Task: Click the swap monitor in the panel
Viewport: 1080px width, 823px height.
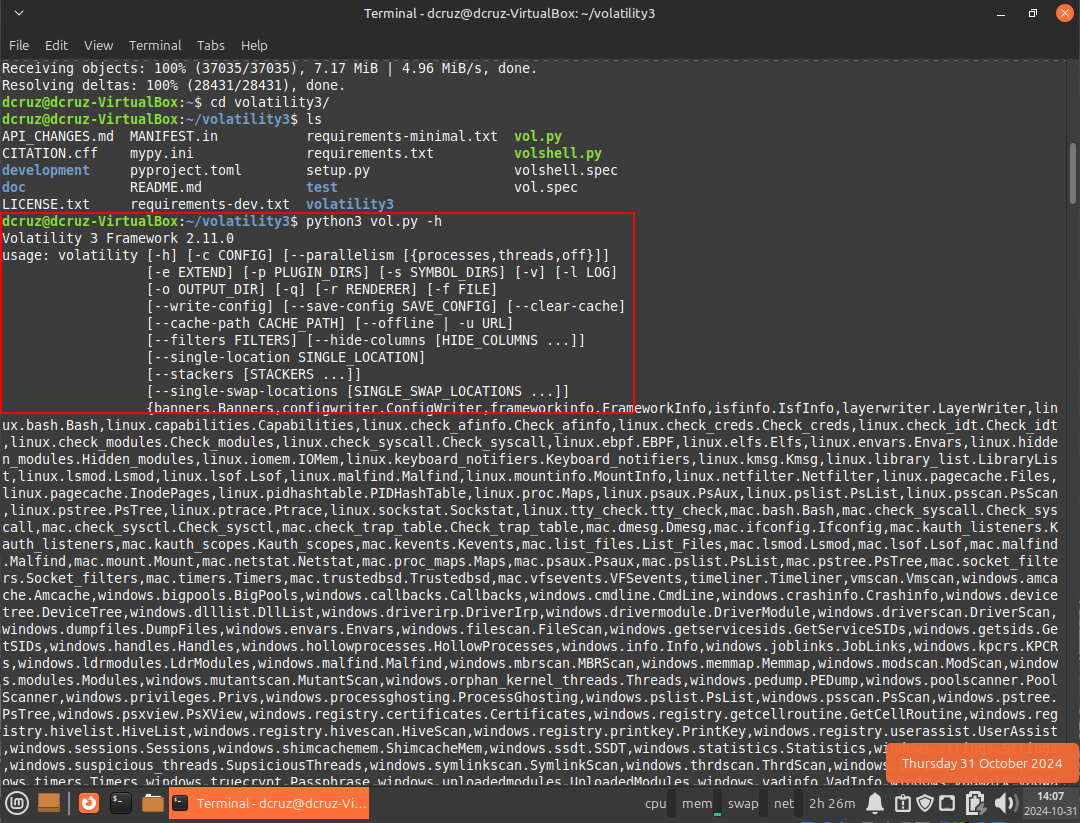Action: pos(747,803)
